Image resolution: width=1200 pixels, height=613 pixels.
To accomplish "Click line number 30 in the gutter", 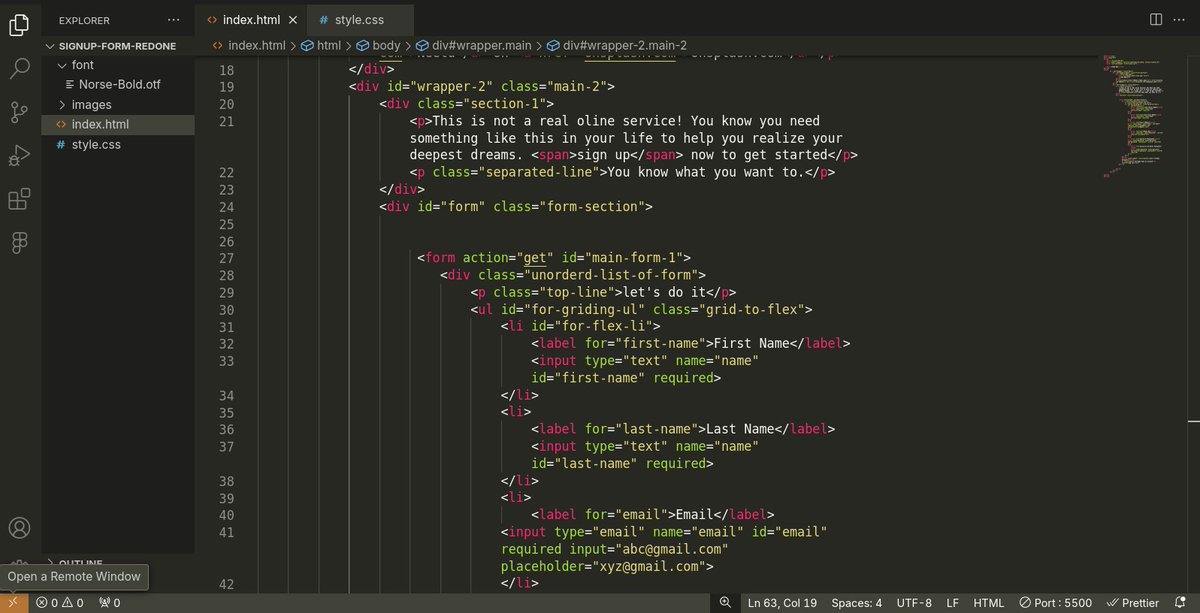I will (225, 310).
